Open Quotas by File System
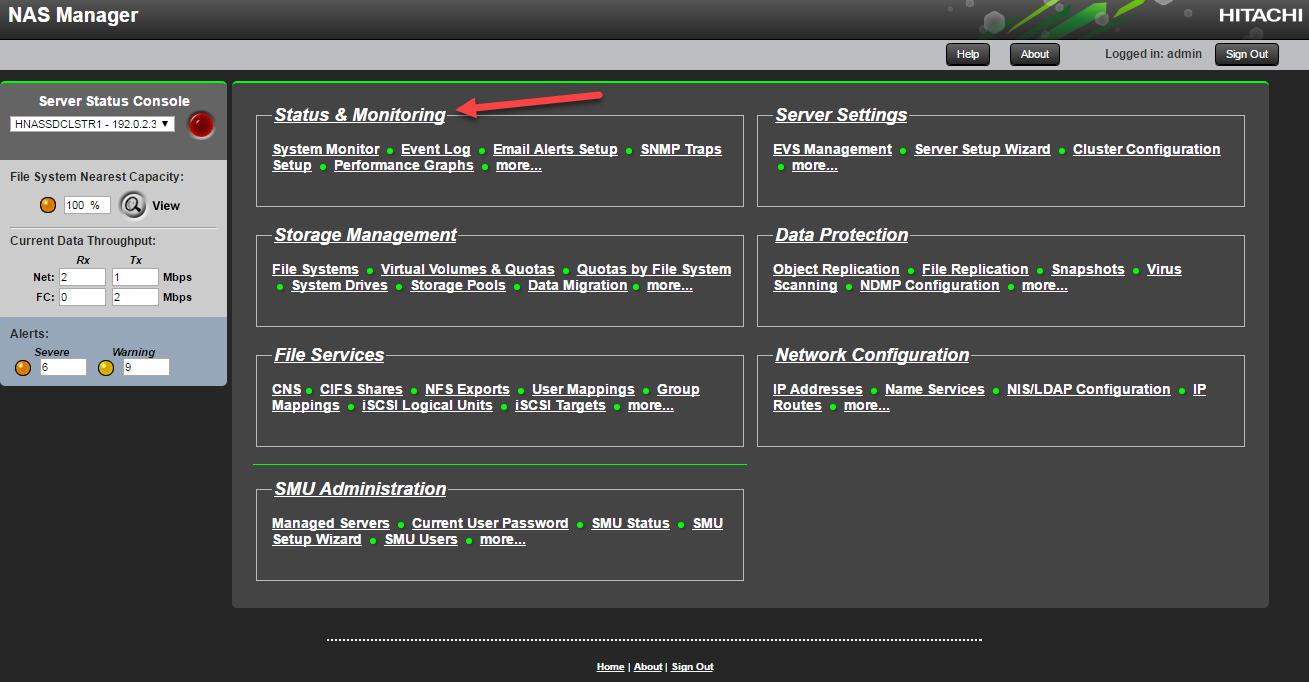 654,269
